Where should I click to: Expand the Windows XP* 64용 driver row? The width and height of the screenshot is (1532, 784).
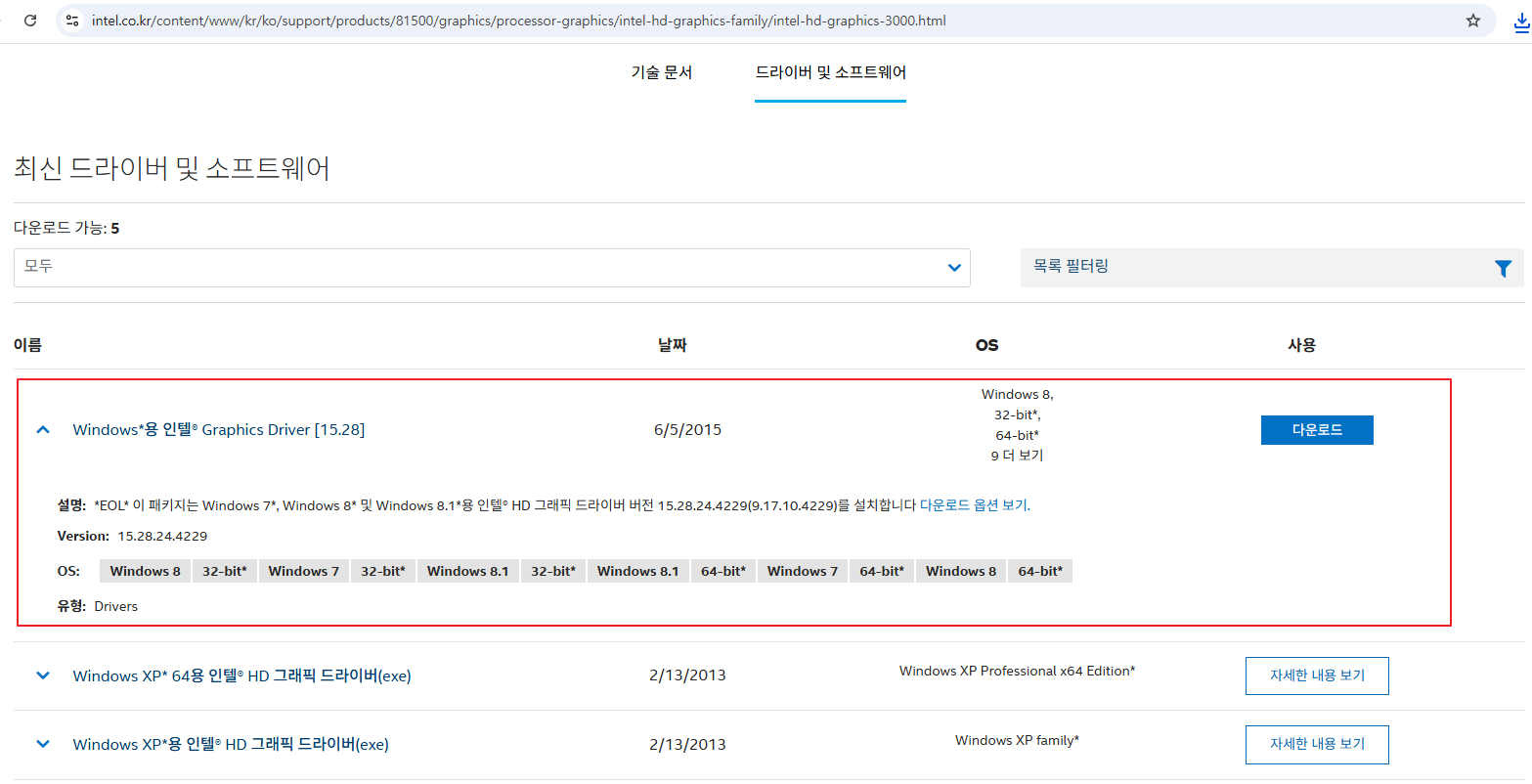pos(43,675)
